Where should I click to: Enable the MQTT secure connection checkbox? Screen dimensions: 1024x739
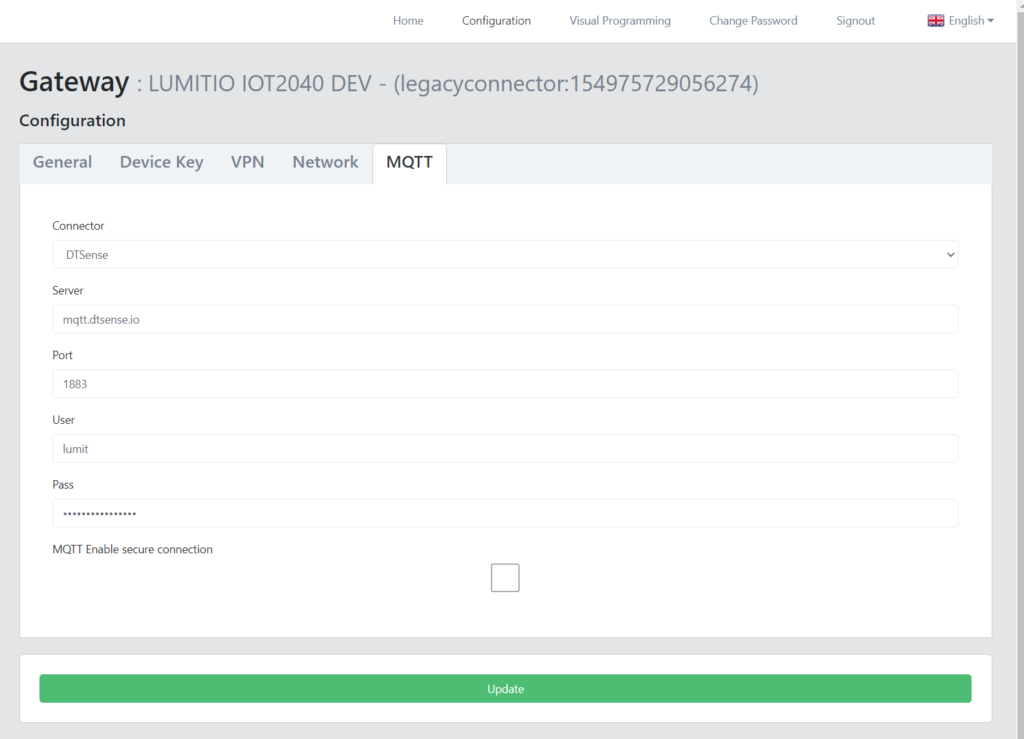click(x=505, y=578)
